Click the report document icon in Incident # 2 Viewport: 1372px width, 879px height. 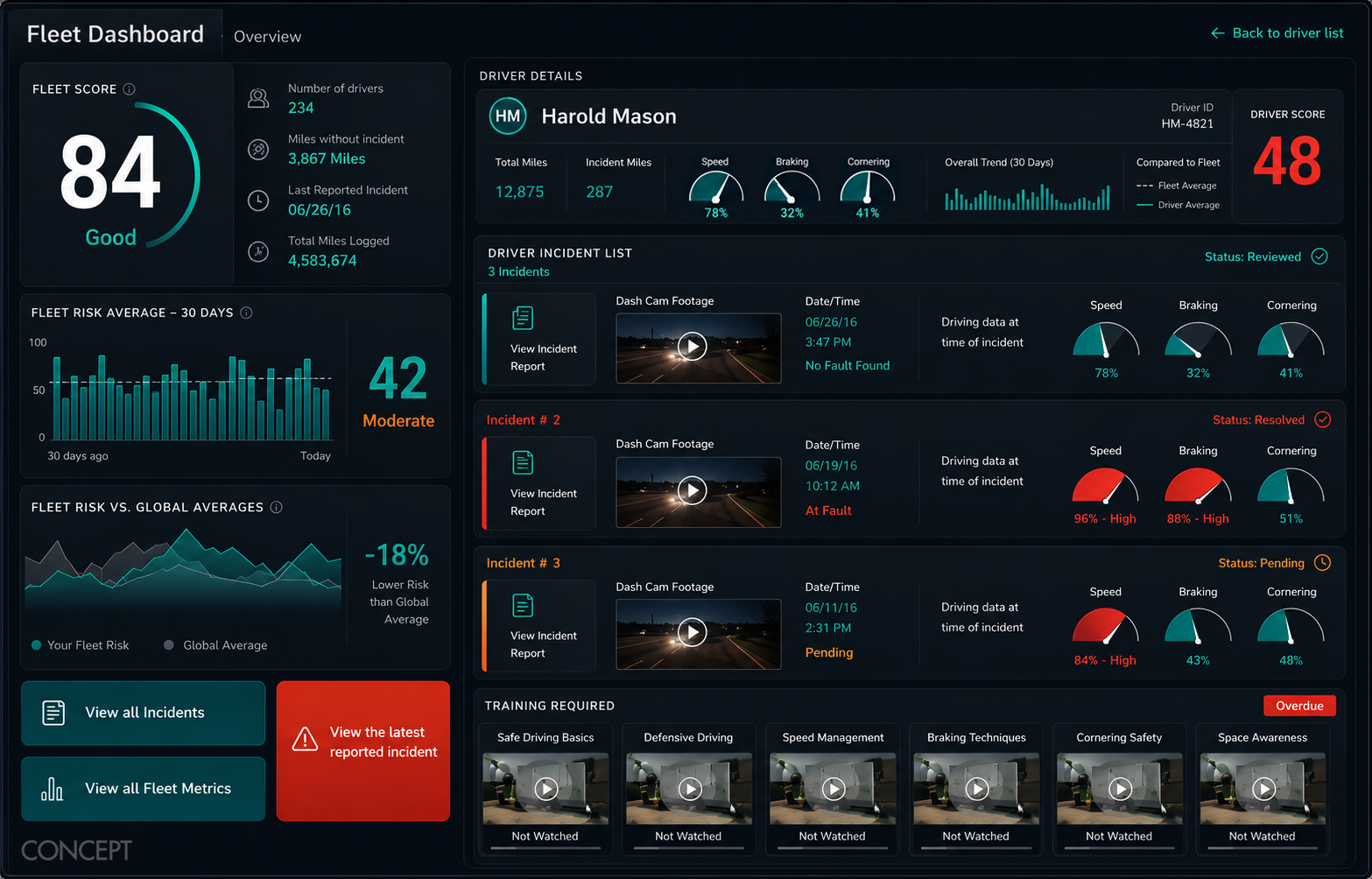click(x=523, y=462)
